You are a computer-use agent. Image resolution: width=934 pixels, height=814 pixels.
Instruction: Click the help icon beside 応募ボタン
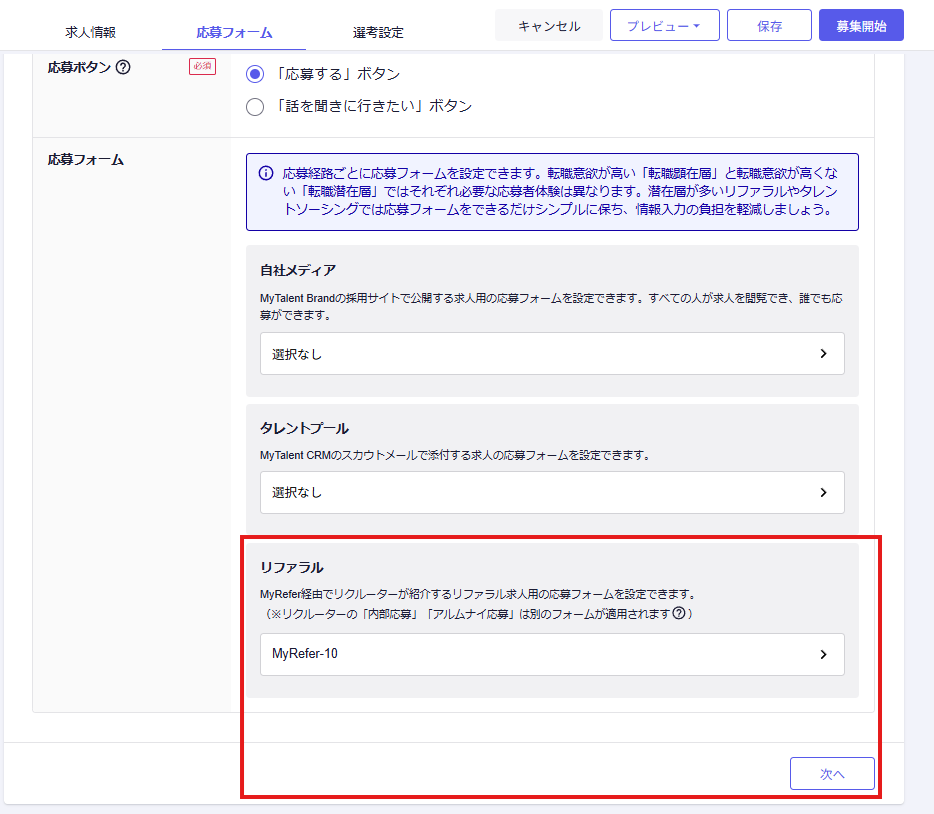(123, 68)
